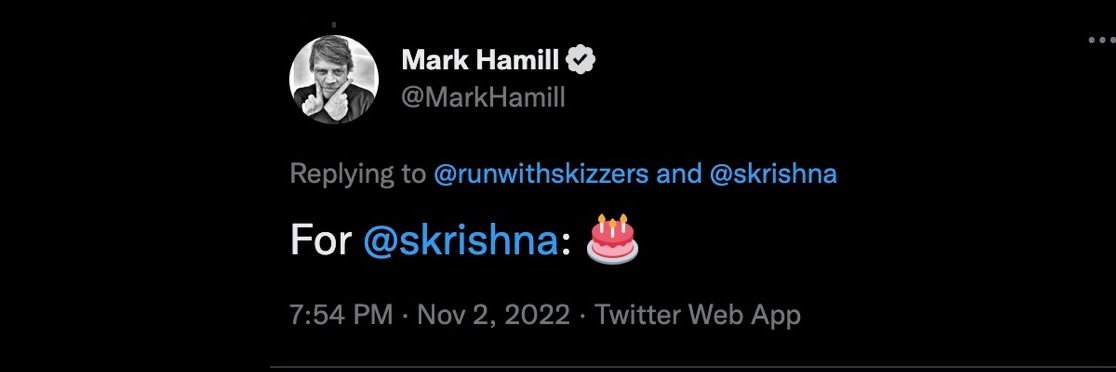1116x372 pixels.
Task: Click the word 'For' in the tweet
Action: click(321, 241)
